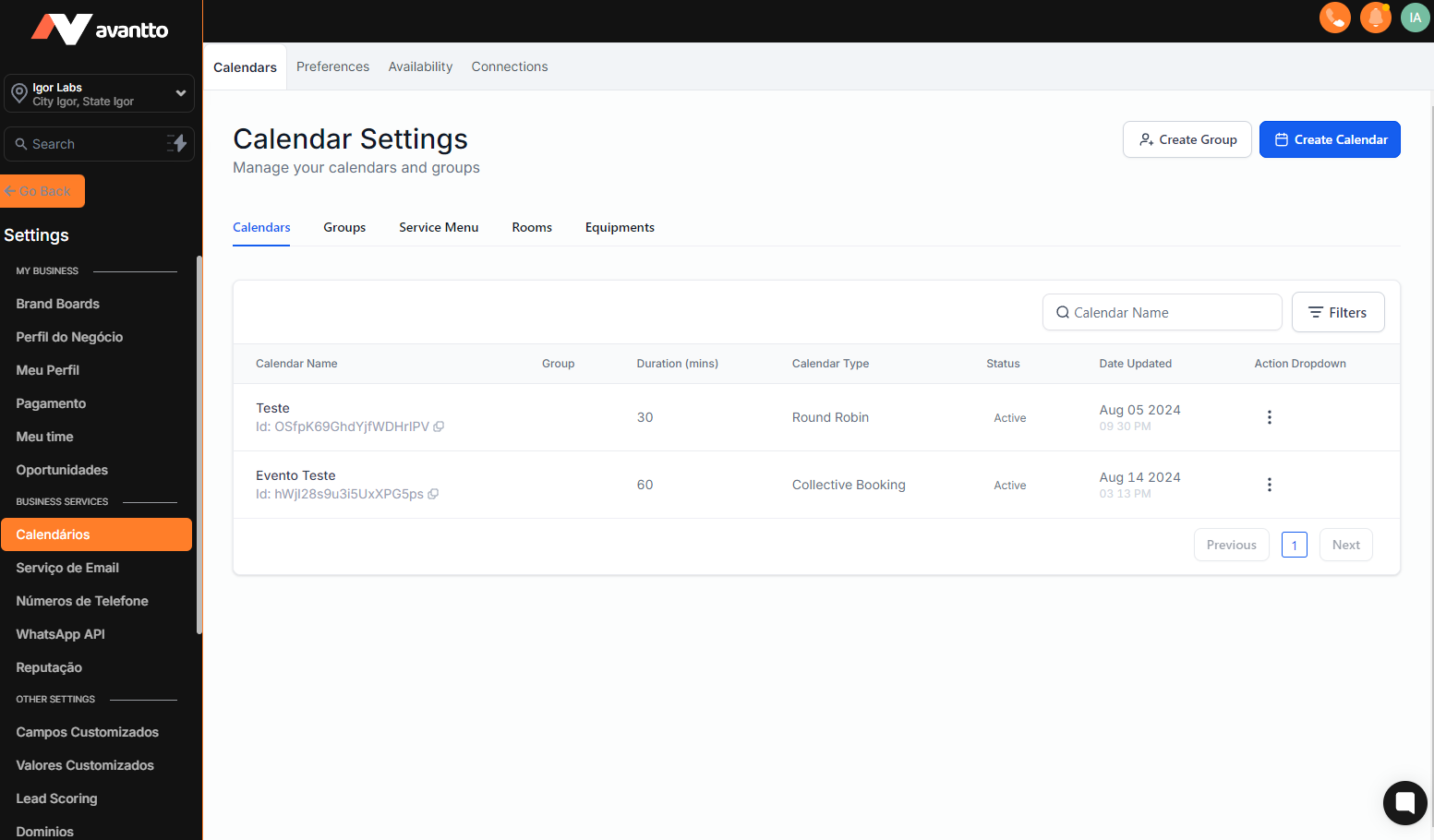Open the chat widget bubble
The width and height of the screenshot is (1434, 840).
tap(1404, 801)
